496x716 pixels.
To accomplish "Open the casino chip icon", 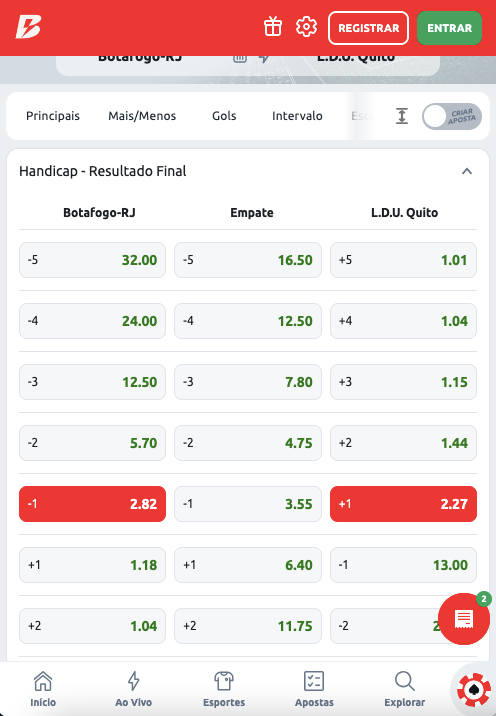I will pyautogui.click(x=473, y=690).
